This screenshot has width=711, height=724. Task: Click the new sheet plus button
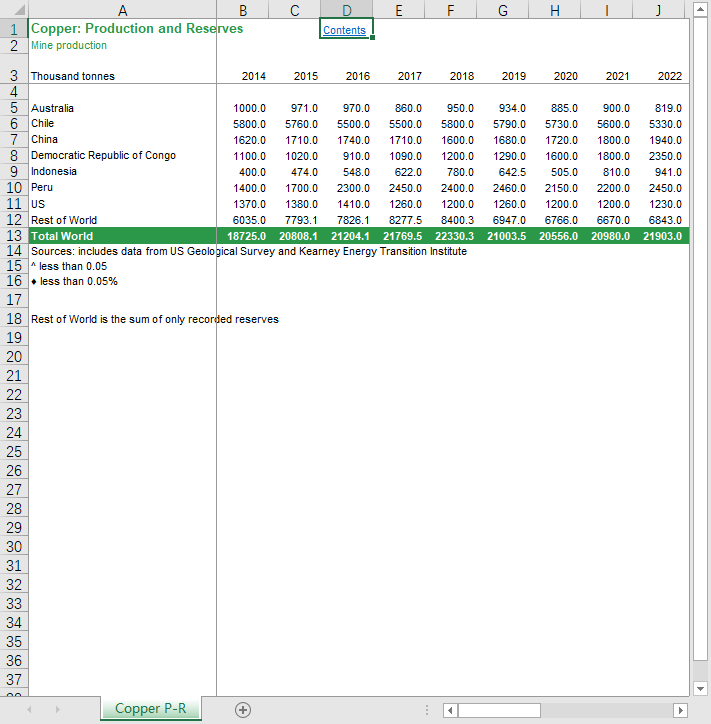pyautogui.click(x=242, y=709)
